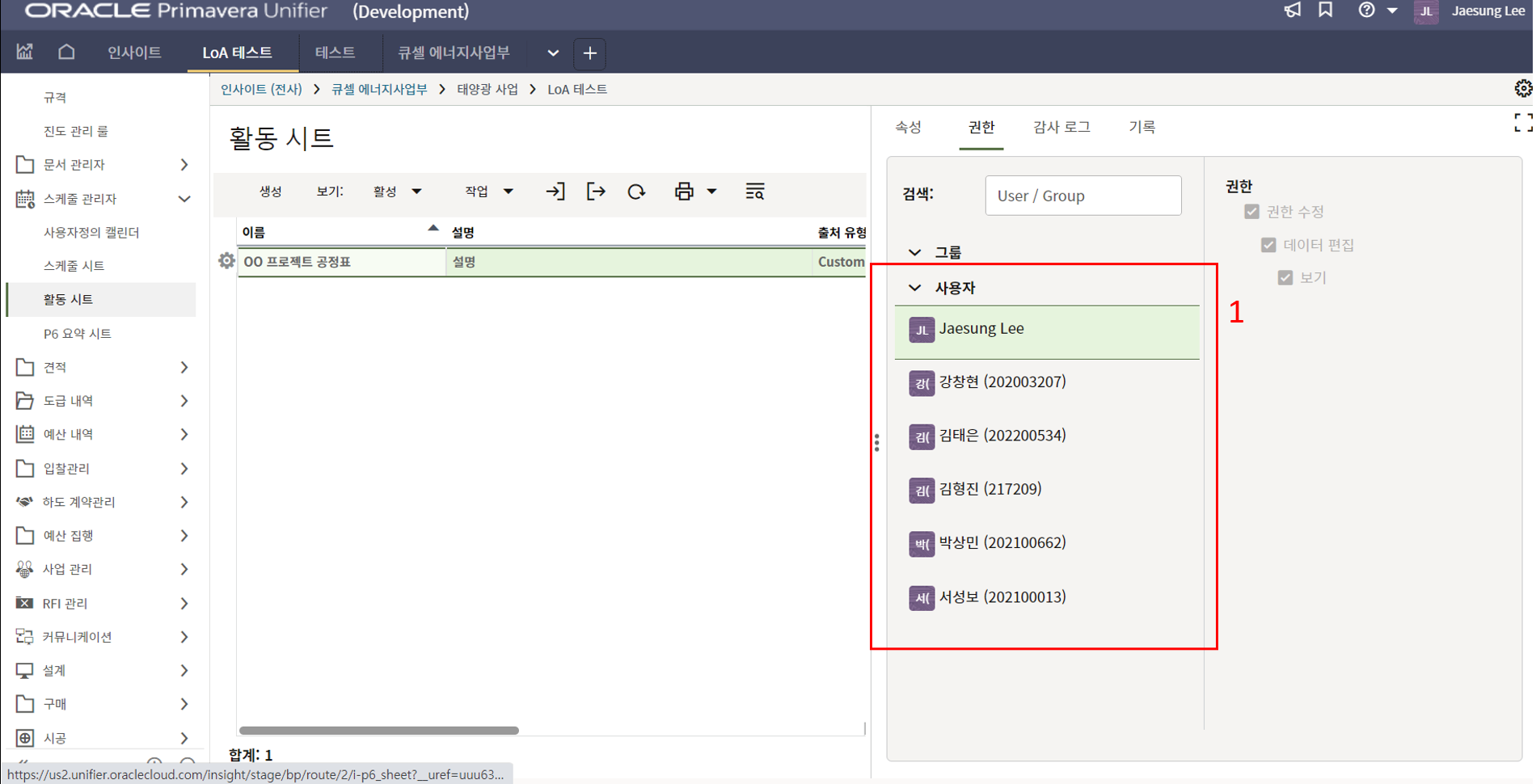Viewport: 1536px width, 784px height.
Task: Click the 큐셀 에너지사업부 breadcrumb link
Action: [x=379, y=89]
